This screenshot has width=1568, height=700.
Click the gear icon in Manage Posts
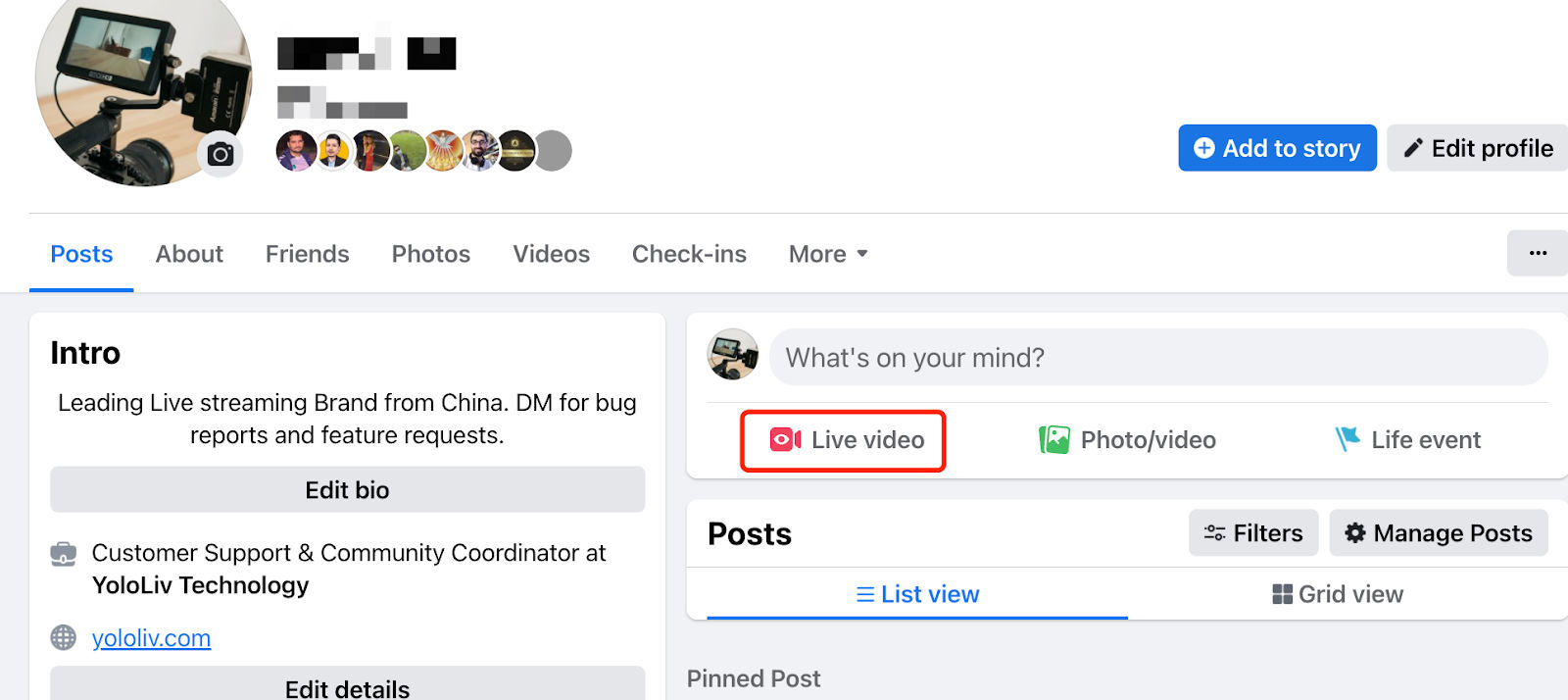tap(1354, 533)
